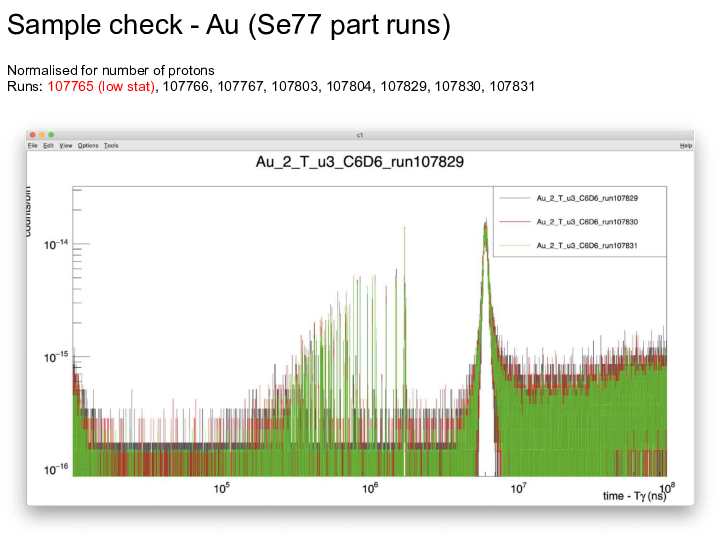Open the Edit menu
720x540 pixels.
(48, 146)
